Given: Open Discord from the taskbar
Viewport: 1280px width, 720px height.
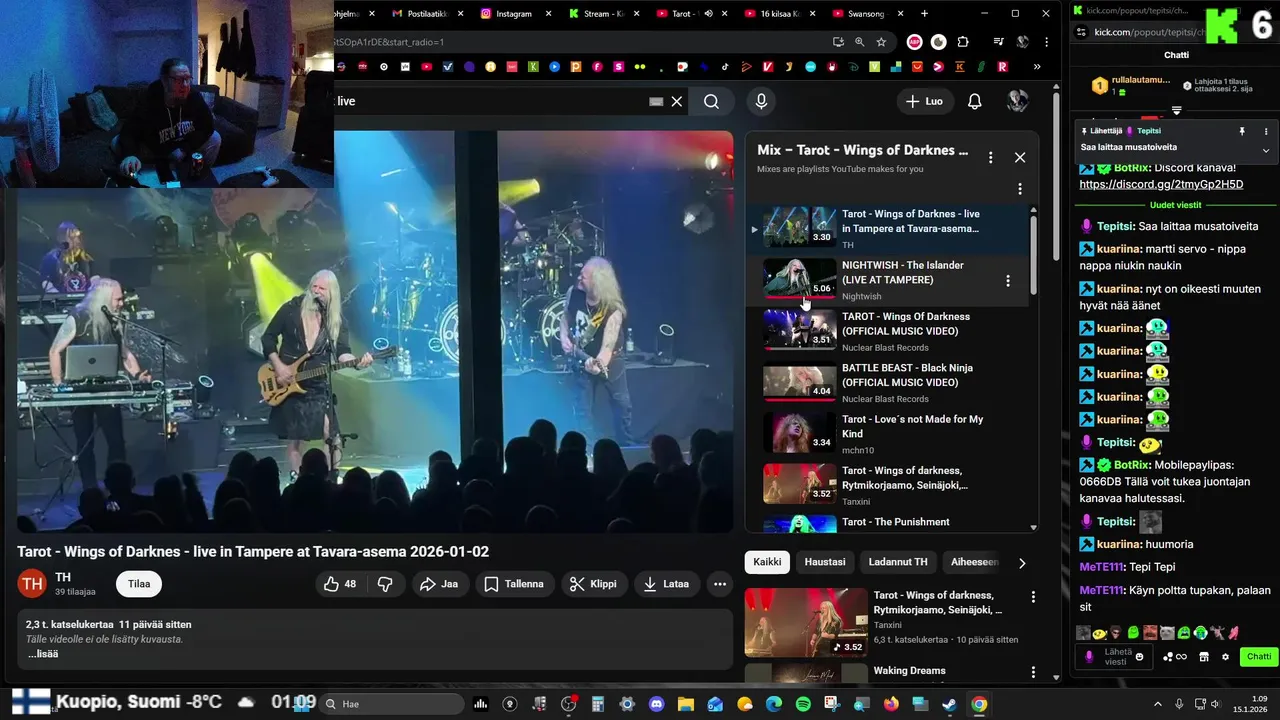Looking at the screenshot, I should [656, 704].
